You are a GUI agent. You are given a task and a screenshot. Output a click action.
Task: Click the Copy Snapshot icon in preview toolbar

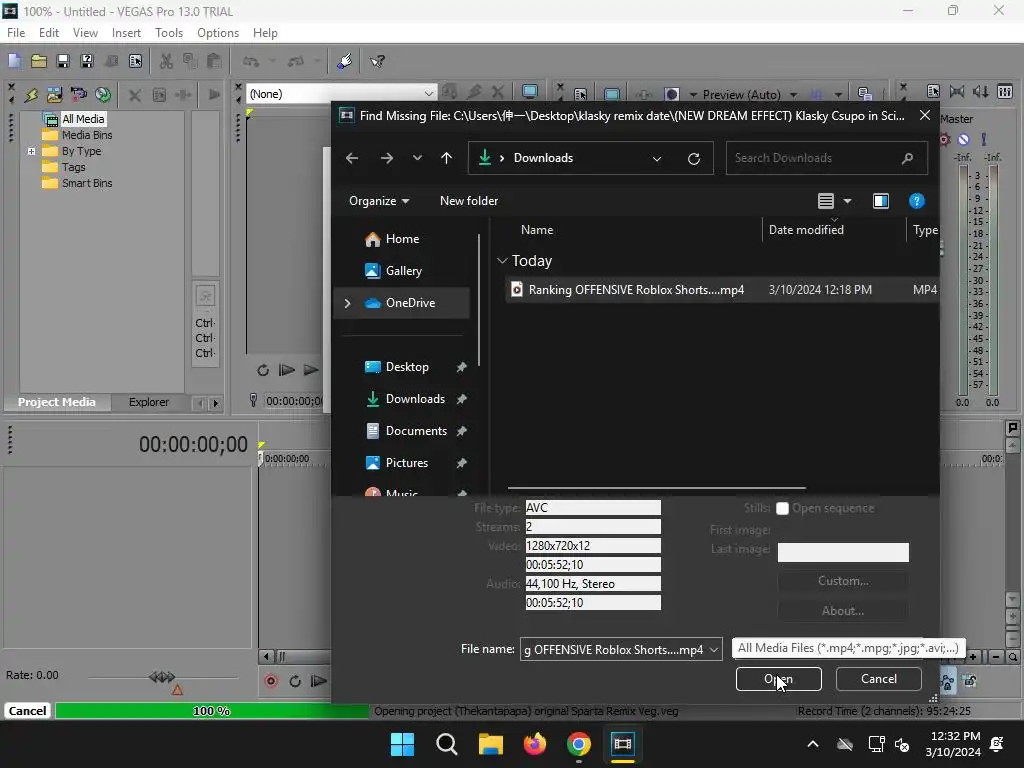pos(865,94)
